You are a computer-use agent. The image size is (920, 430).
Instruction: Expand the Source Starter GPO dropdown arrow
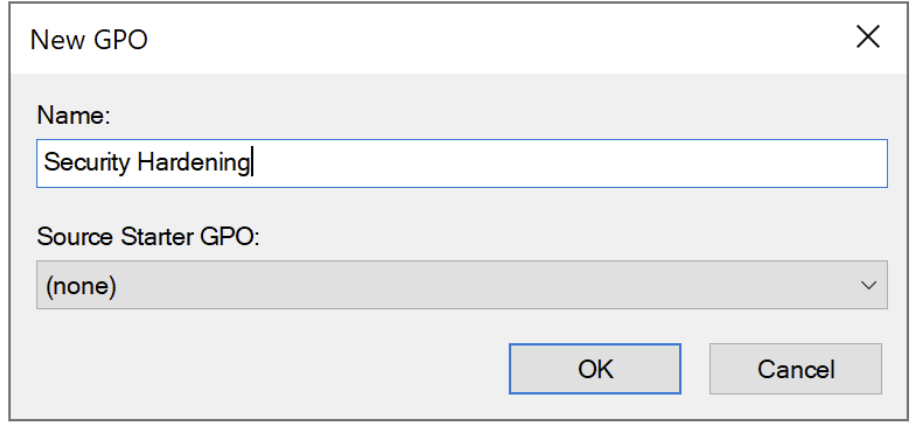(x=867, y=286)
